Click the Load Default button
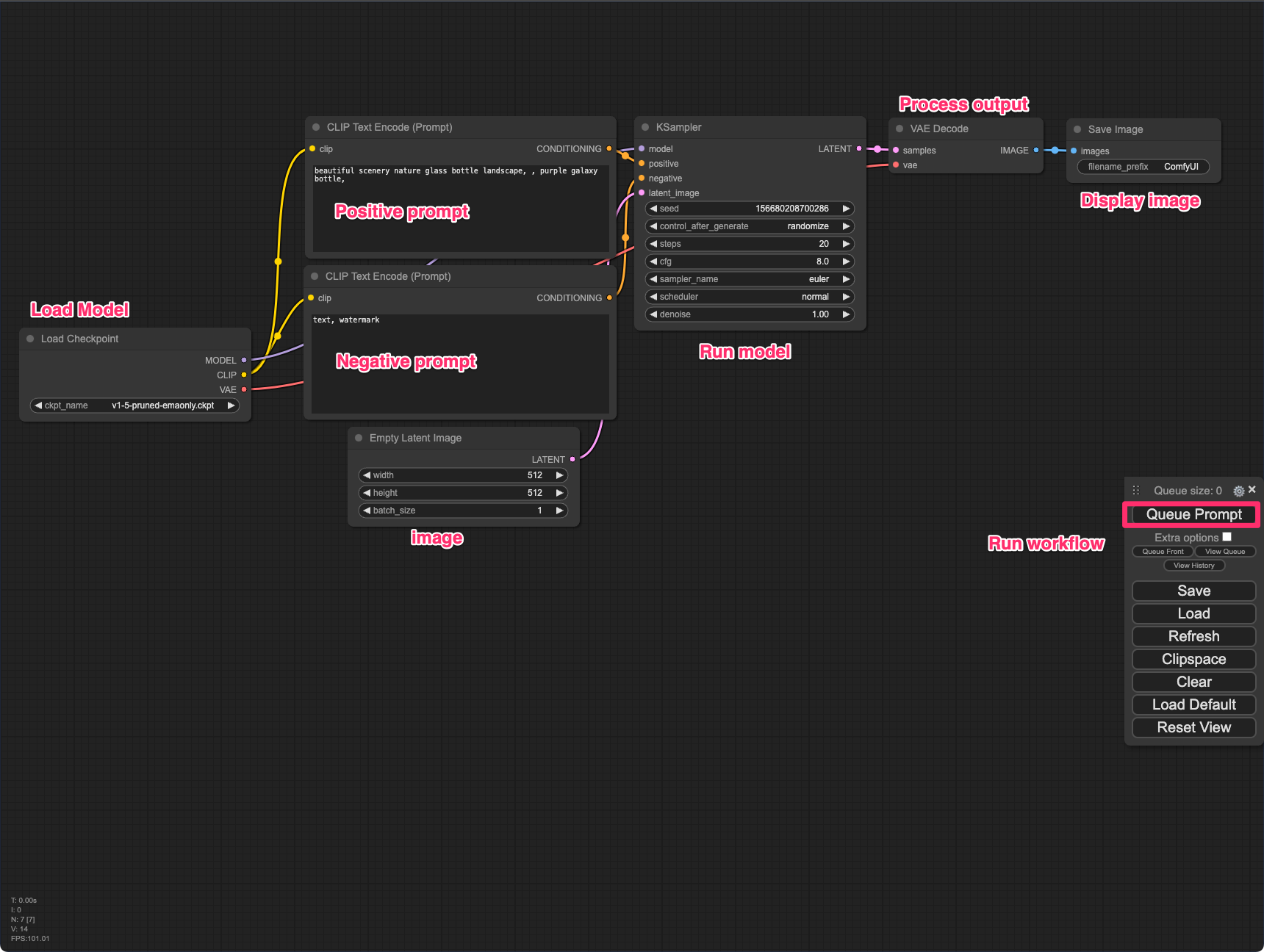This screenshot has width=1264, height=952. point(1193,704)
